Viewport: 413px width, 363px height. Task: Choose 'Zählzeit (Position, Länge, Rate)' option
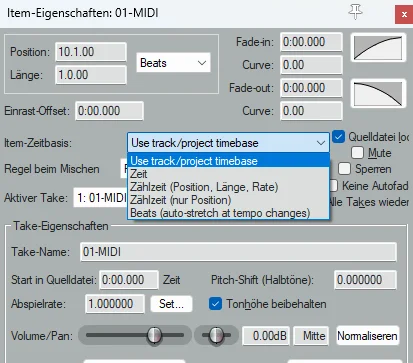(x=229, y=187)
